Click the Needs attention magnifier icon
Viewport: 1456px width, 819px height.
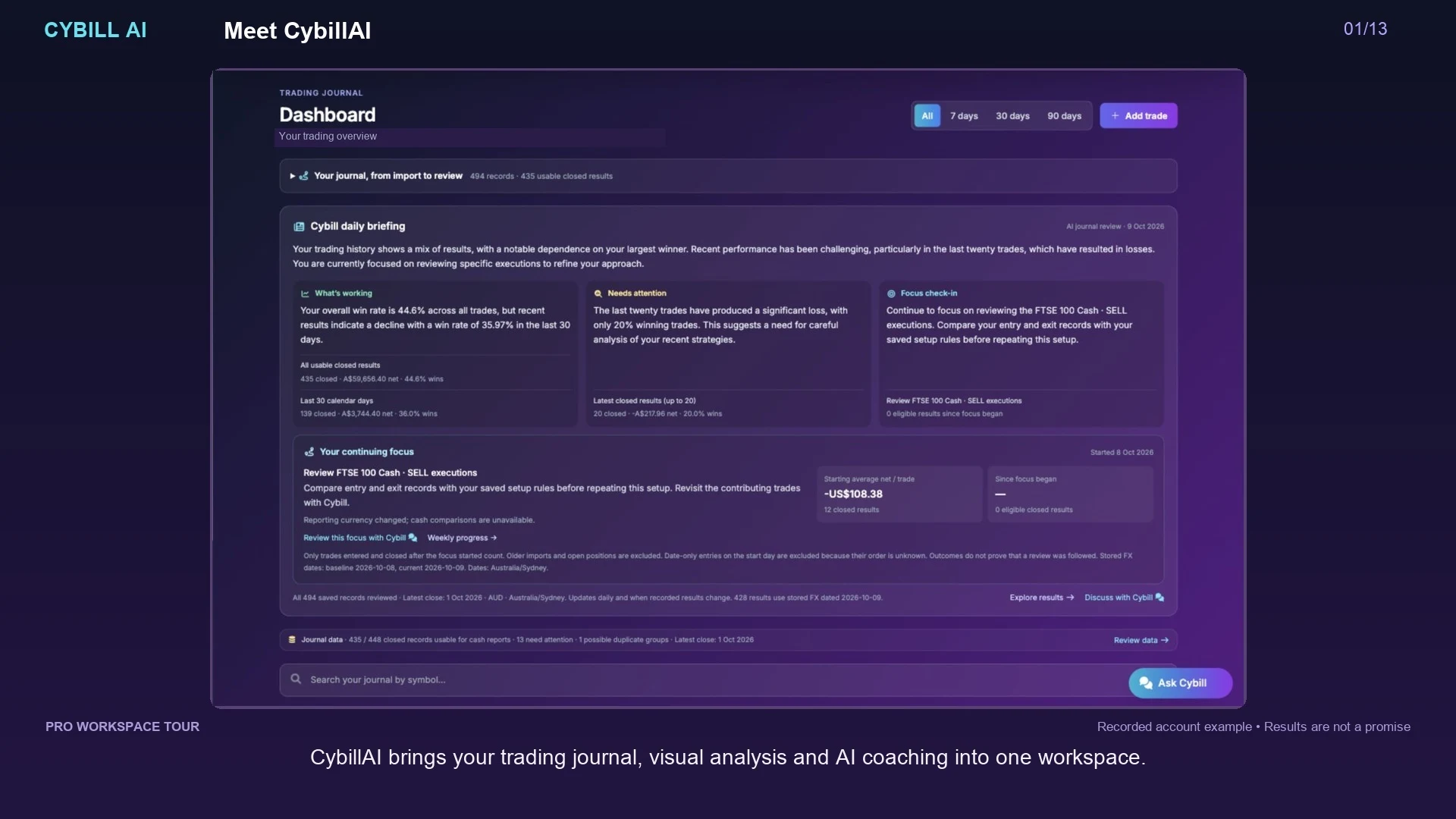[598, 293]
